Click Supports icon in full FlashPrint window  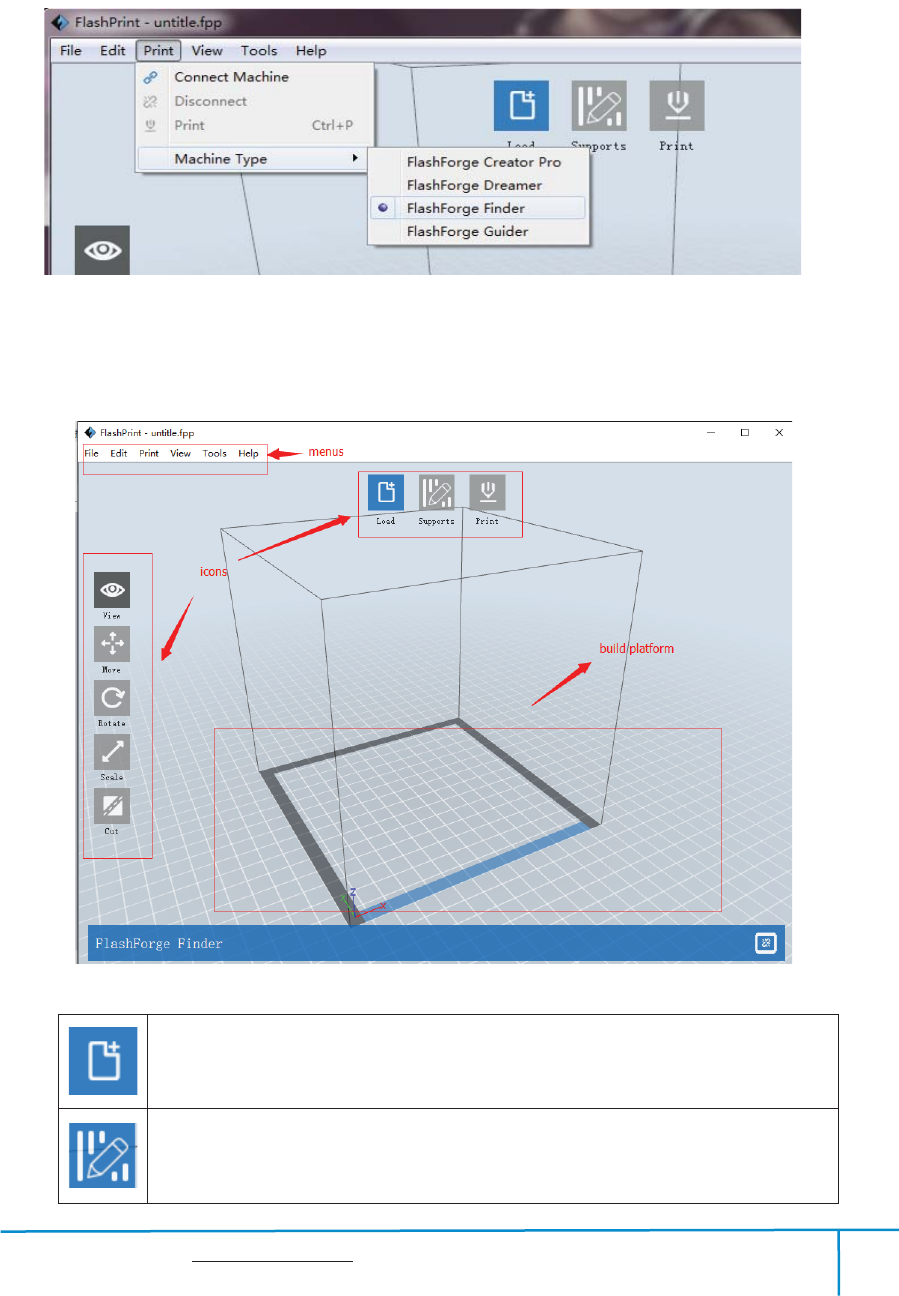pyautogui.click(x=437, y=493)
